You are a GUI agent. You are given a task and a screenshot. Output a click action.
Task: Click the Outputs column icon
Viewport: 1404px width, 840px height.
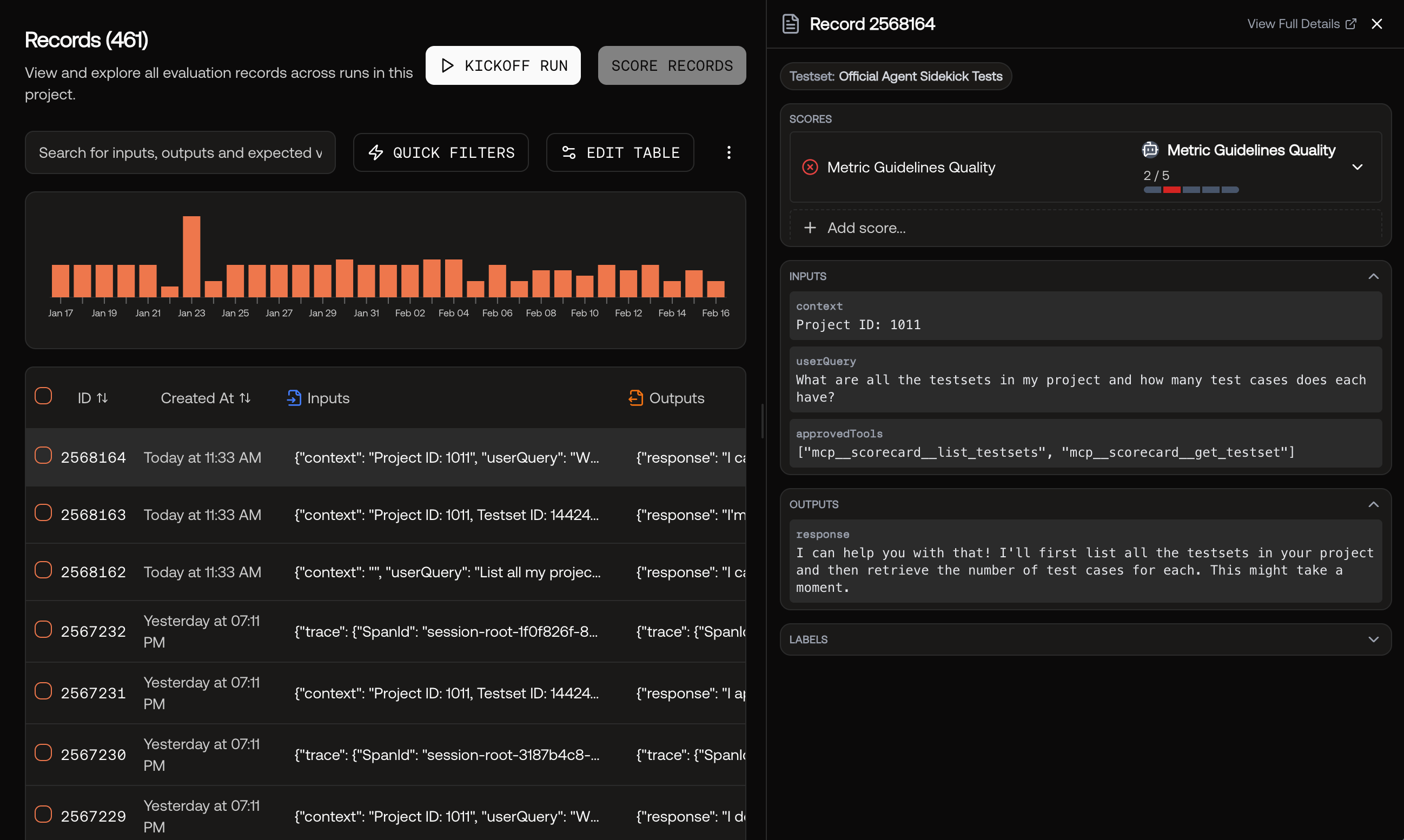[x=635, y=398]
